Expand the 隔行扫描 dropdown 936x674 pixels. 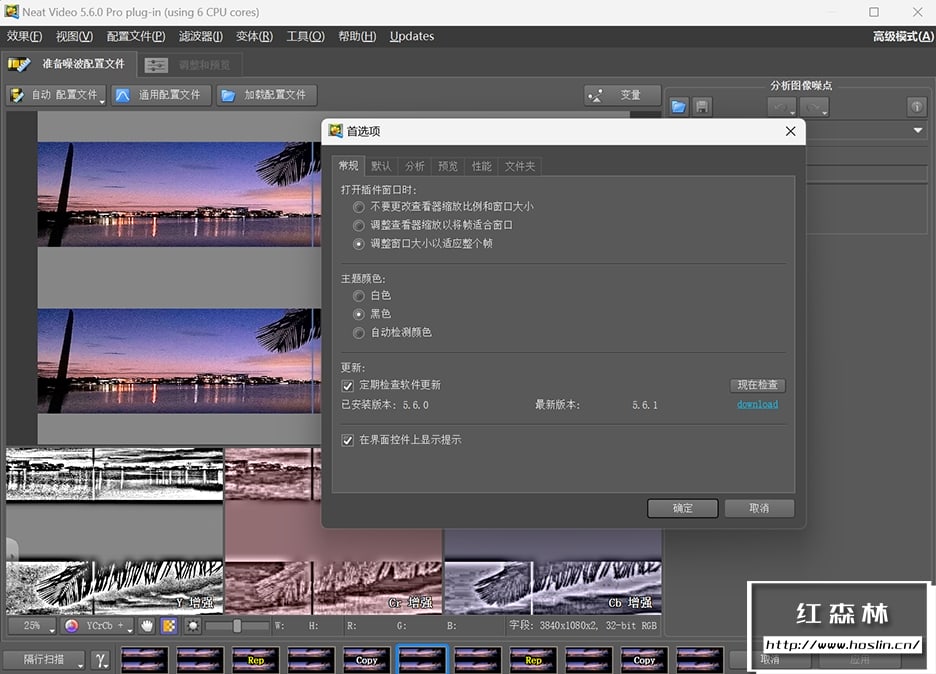pos(44,660)
